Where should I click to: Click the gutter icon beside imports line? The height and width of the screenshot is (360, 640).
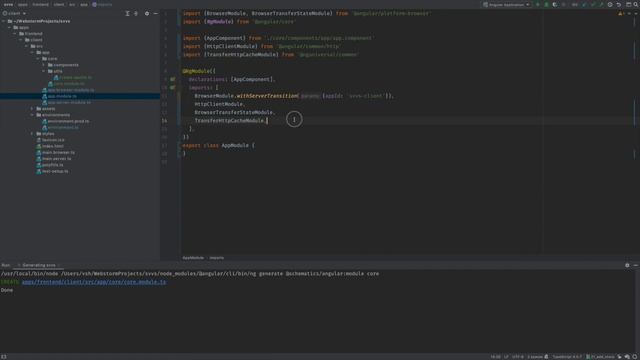coord(173,87)
